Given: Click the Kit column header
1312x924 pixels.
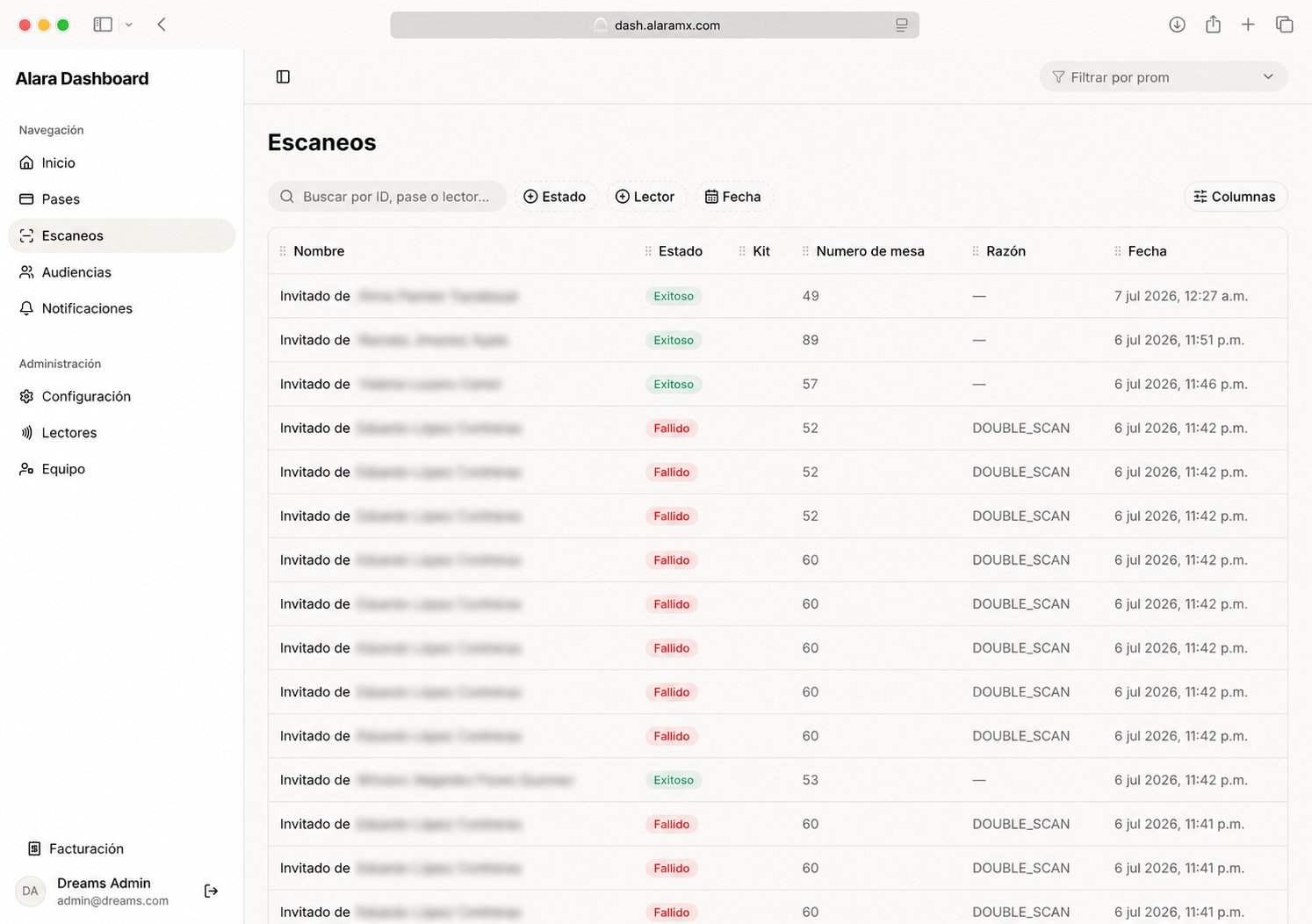Looking at the screenshot, I should (761, 251).
